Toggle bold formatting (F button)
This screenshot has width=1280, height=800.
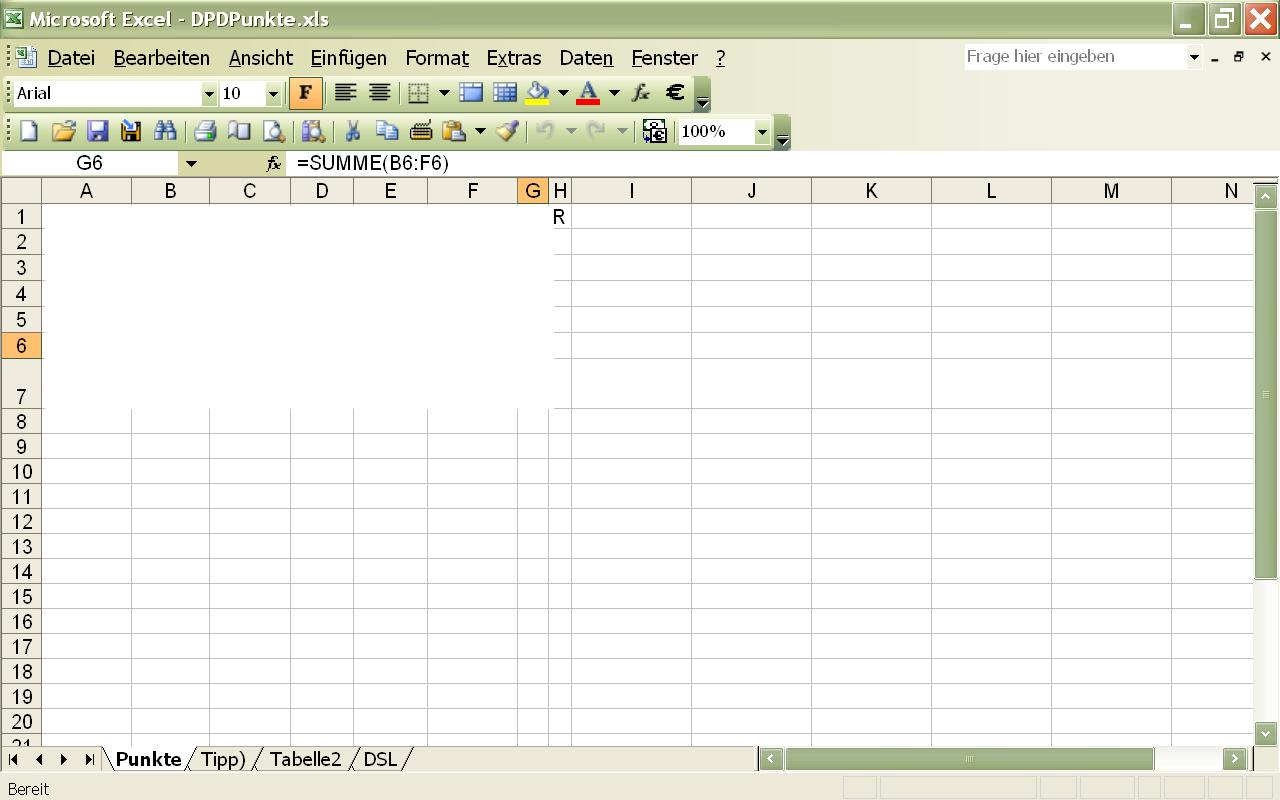tap(305, 93)
